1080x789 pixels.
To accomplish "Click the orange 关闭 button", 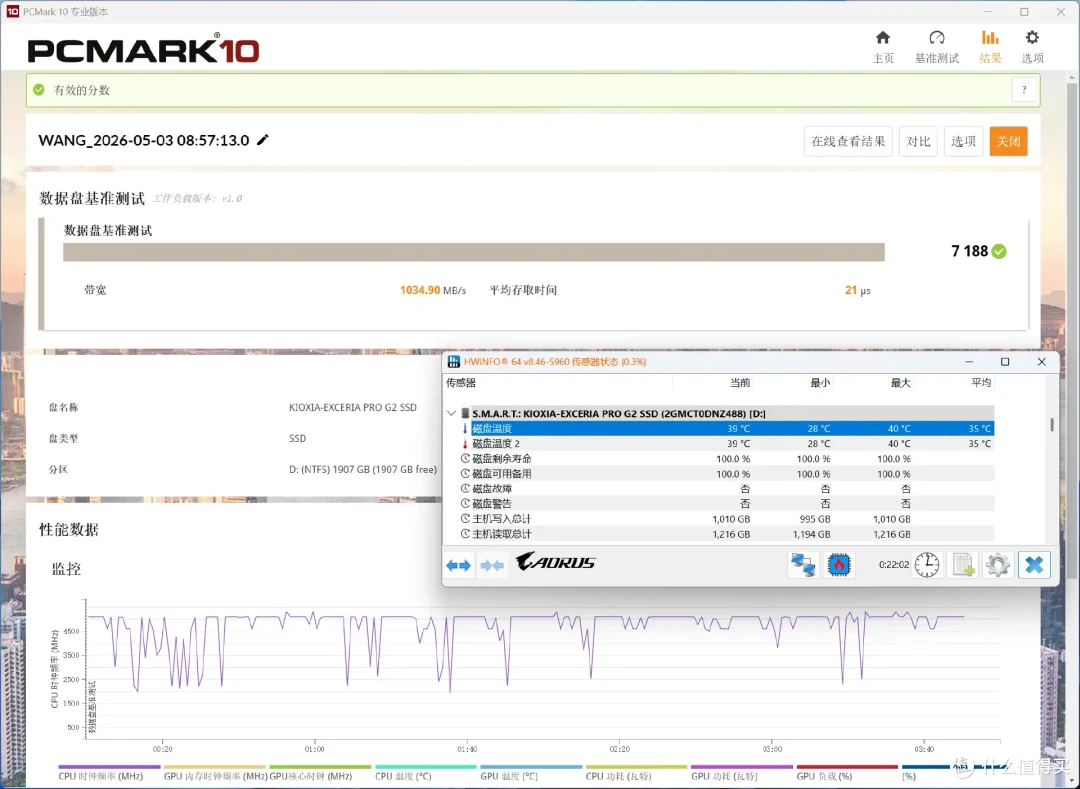I will [1008, 141].
